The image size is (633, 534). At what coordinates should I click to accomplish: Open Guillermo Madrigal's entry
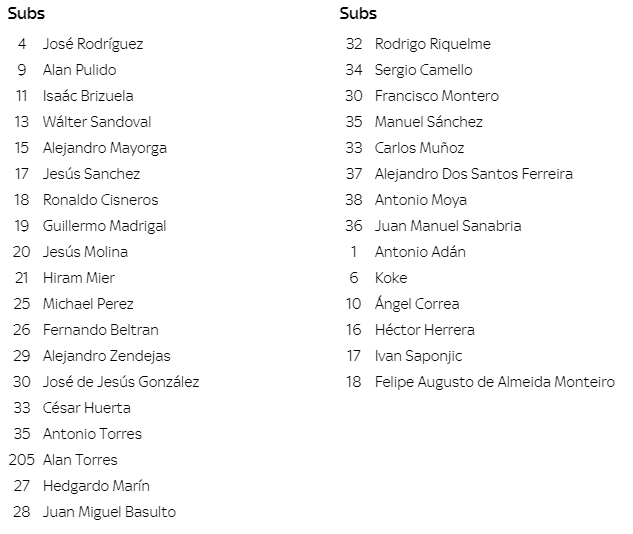[104, 226]
